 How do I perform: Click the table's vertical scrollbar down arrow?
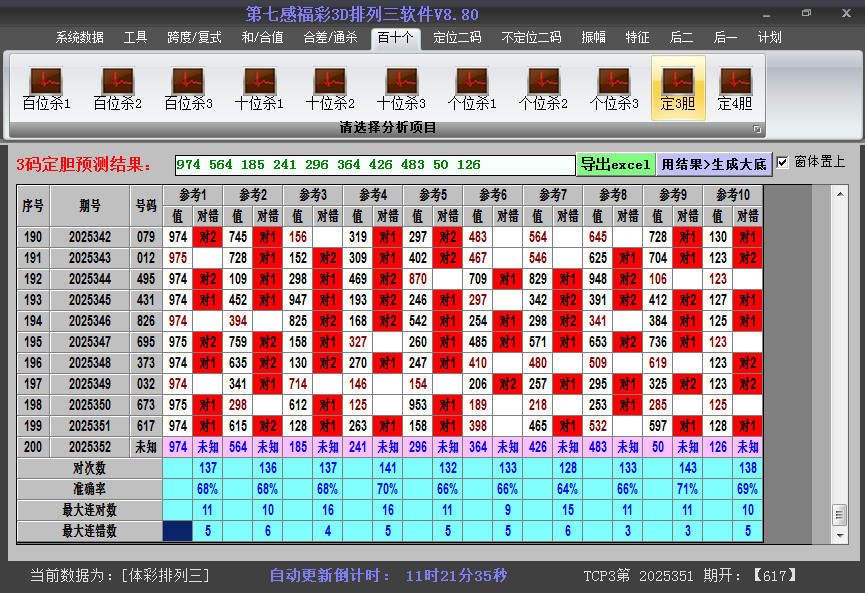click(x=839, y=529)
